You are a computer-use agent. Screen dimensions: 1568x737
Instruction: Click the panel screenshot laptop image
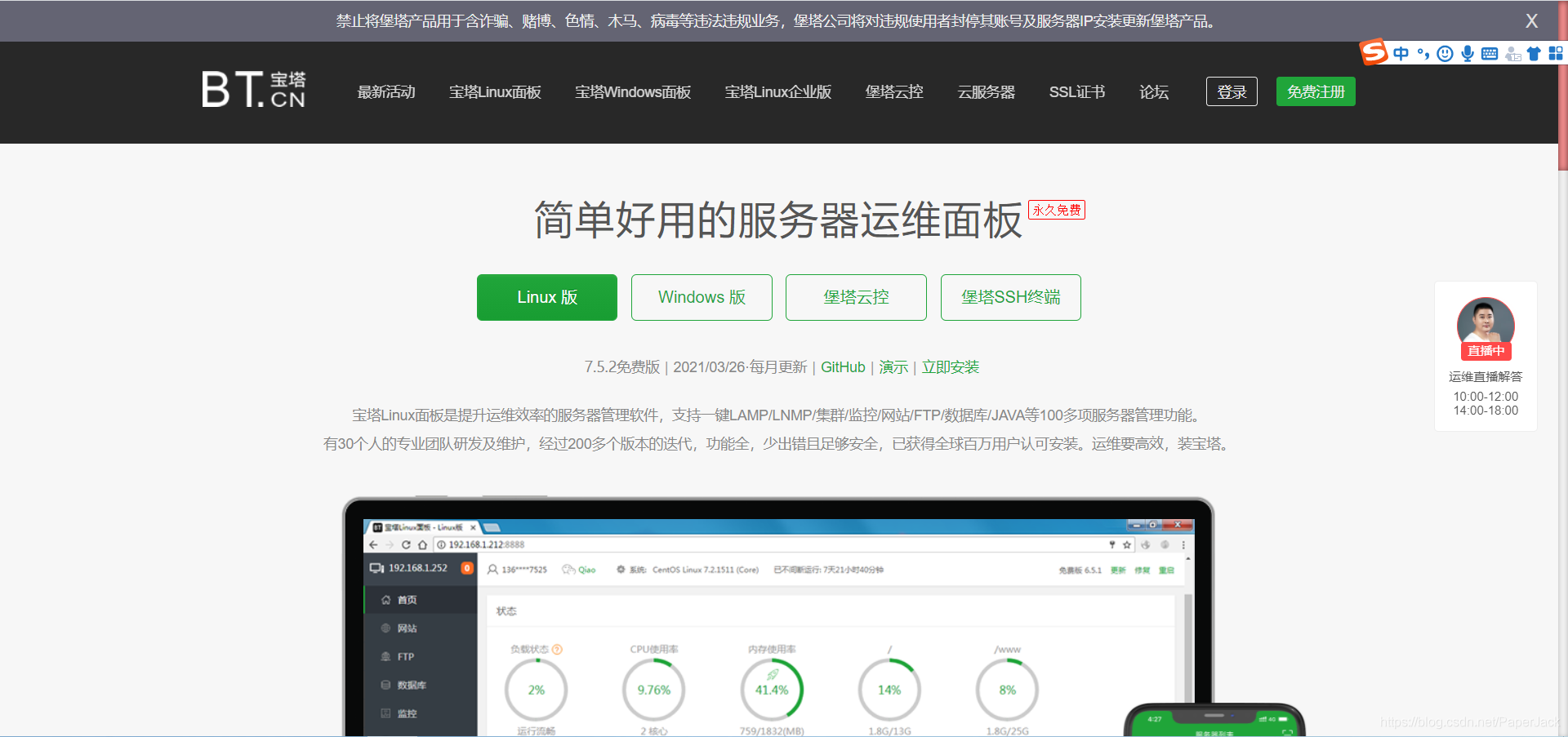tap(778, 616)
